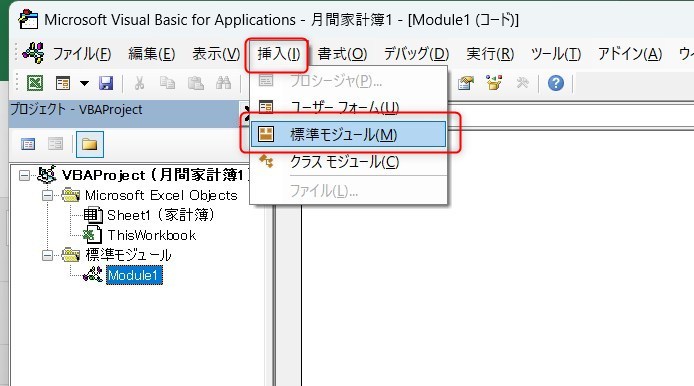Open the デバッグ(D) menu
Viewport: 694px width, 386px height.
416,54
